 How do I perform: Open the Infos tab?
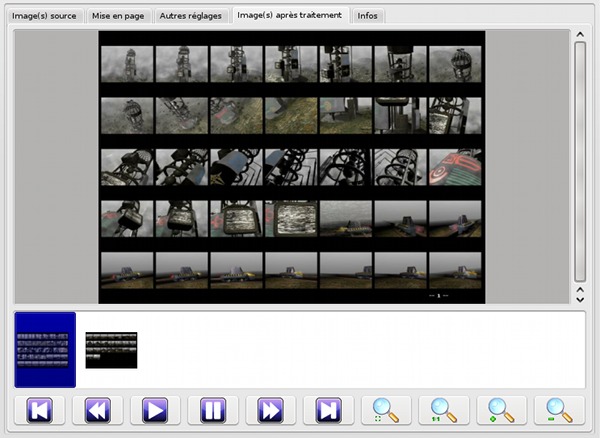point(367,16)
